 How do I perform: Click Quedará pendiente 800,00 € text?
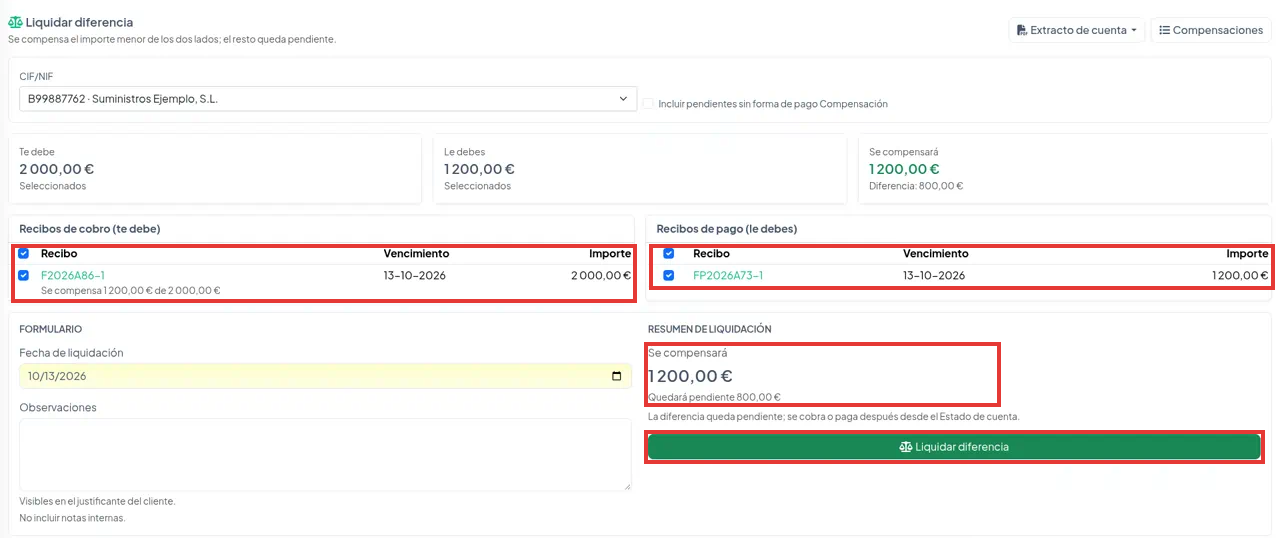tap(714, 397)
